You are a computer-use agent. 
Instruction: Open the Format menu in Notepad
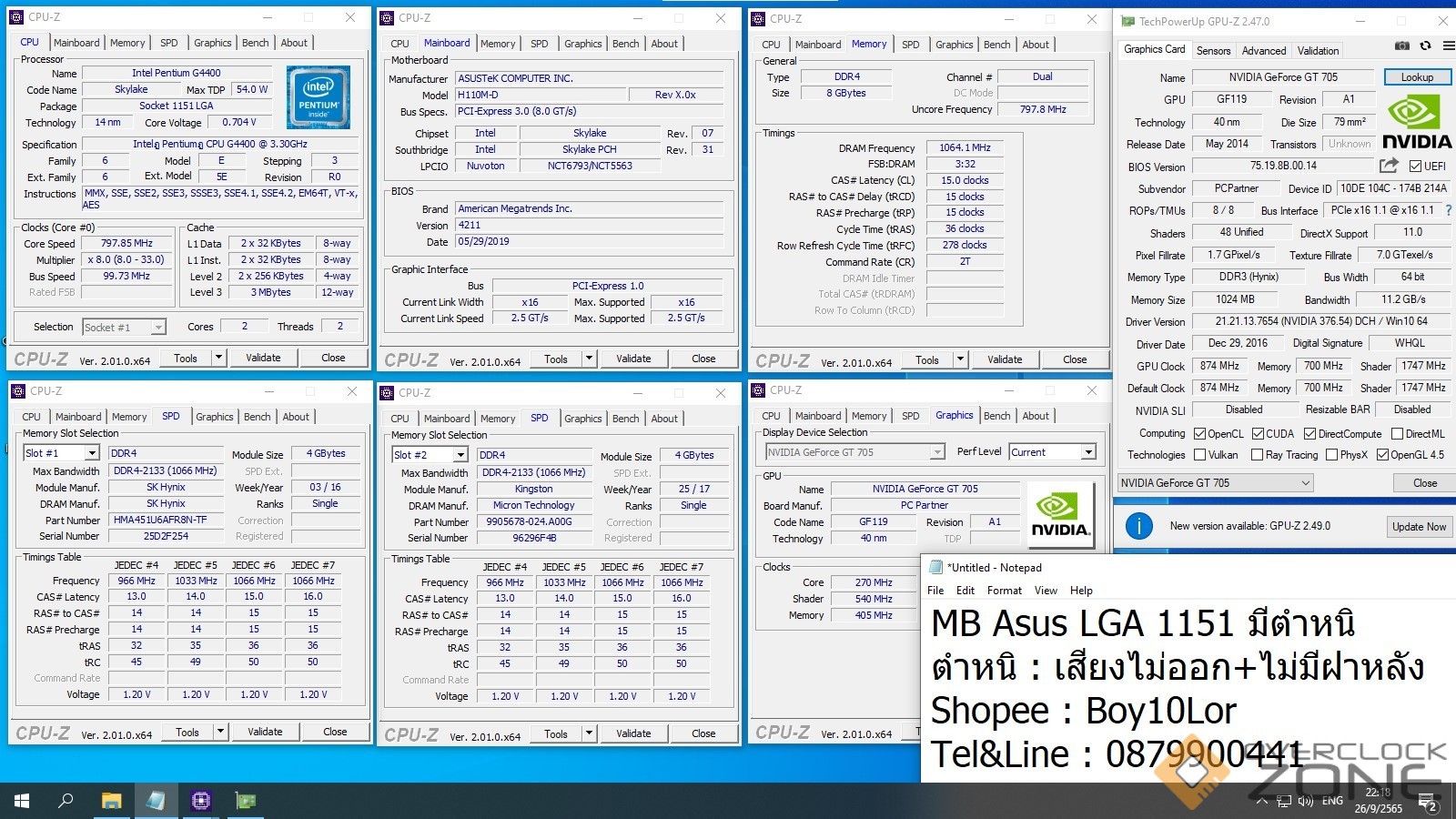pyautogui.click(x=1004, y=591)
